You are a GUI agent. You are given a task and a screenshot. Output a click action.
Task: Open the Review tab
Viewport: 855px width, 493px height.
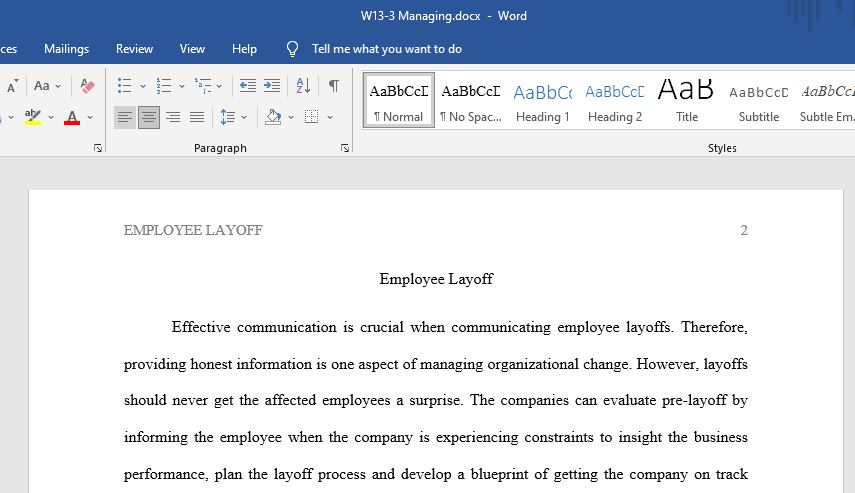[x=134, y=49]
